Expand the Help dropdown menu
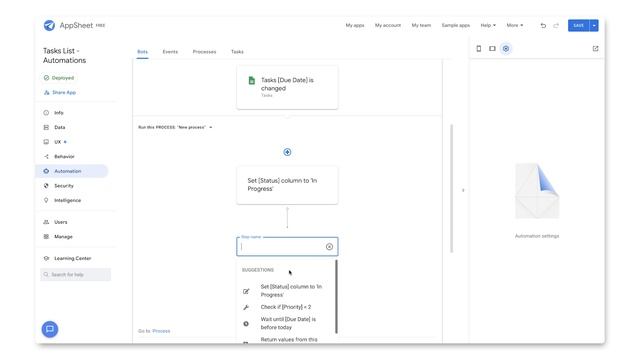This screenshot has width=640, height=360. [488, 25]
